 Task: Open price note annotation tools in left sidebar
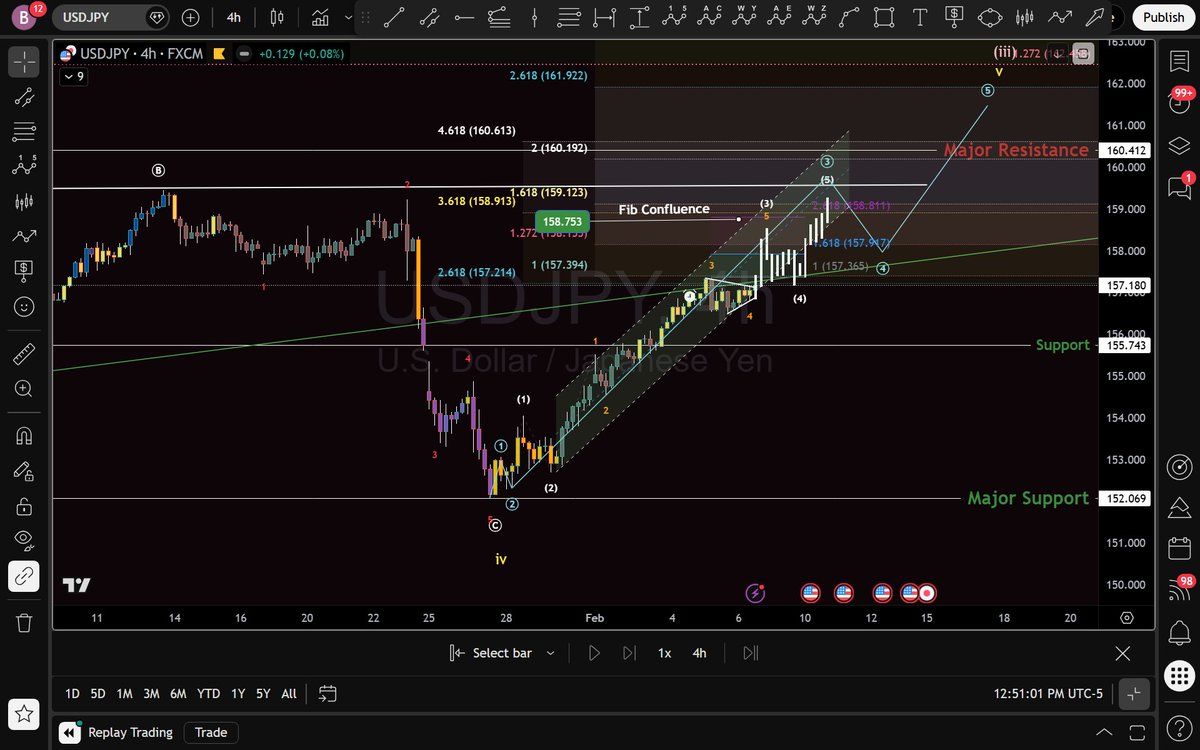(x=25, y=271)
